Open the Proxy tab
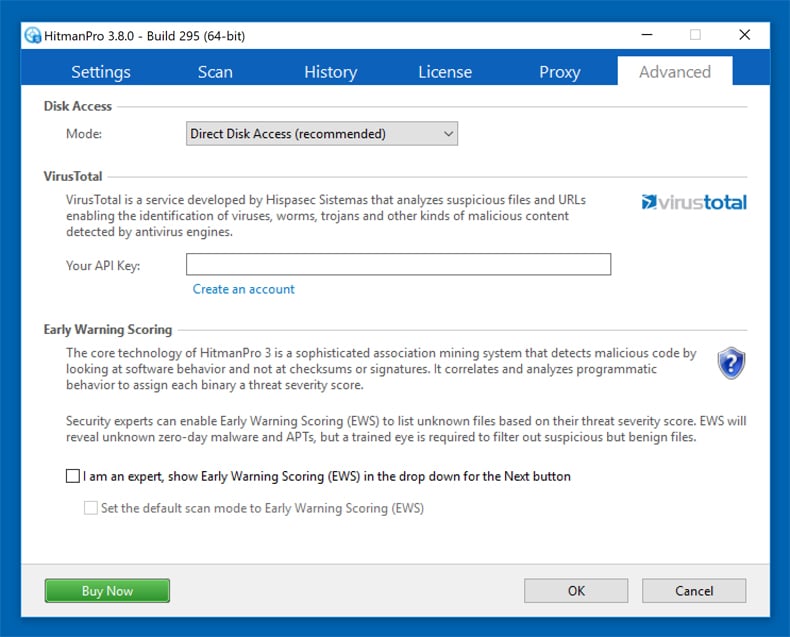The width and height of the screenshot is (790, 637). [x=560, y=72]
